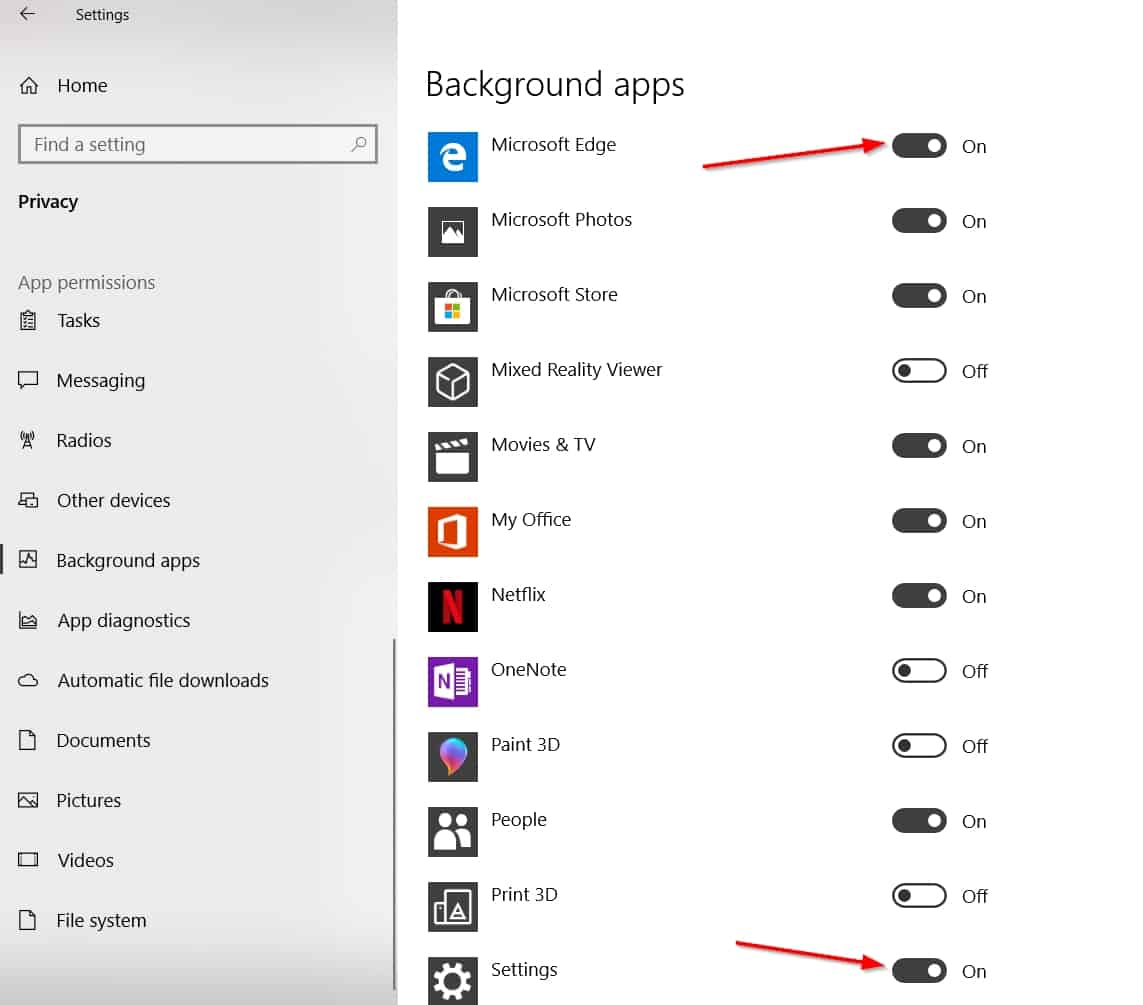1143x1005 pixels.
Task: Click the back arrow in Settings
Action: point(27,14)
